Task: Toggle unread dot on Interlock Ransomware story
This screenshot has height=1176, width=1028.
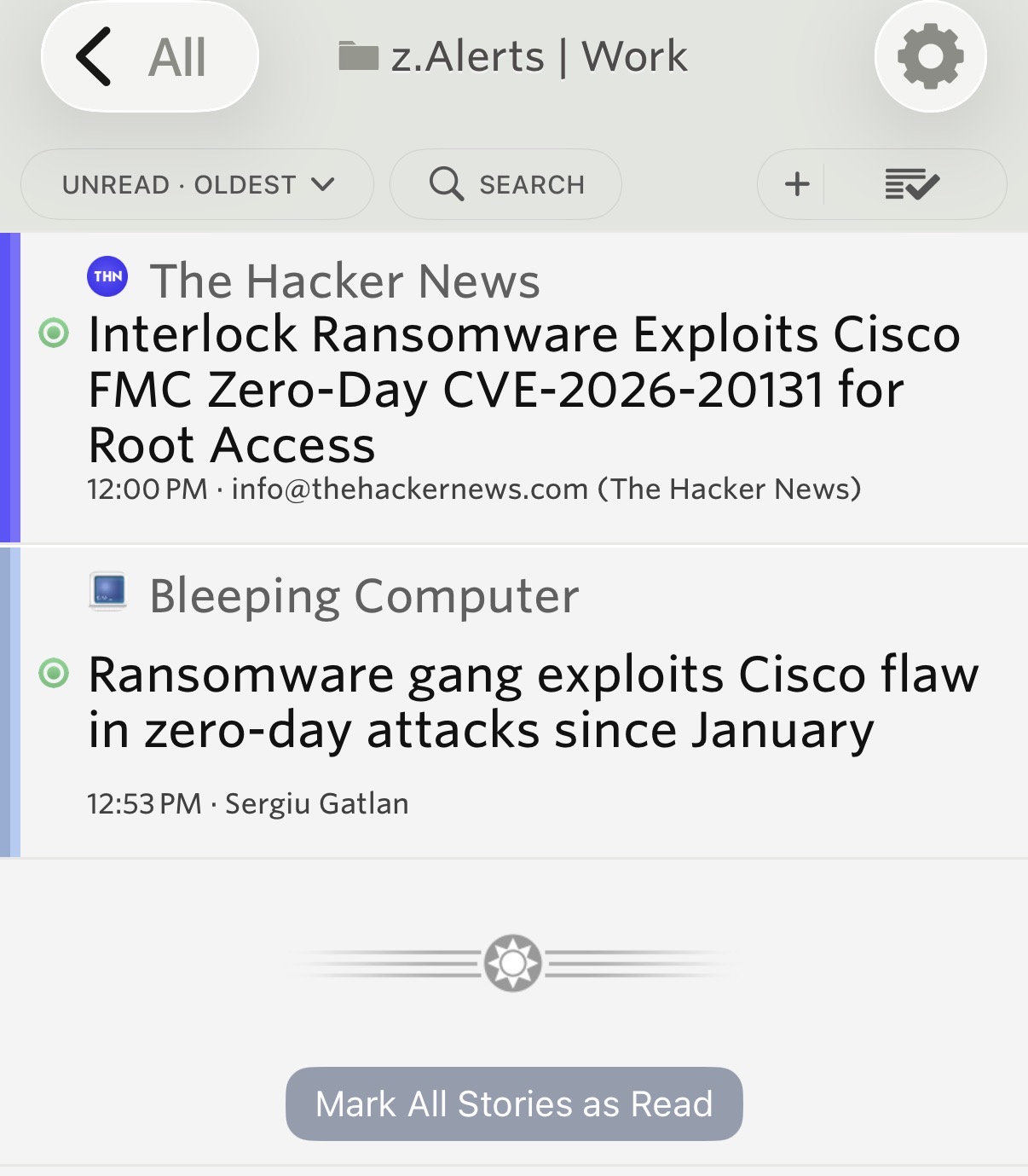Action: 54,333
